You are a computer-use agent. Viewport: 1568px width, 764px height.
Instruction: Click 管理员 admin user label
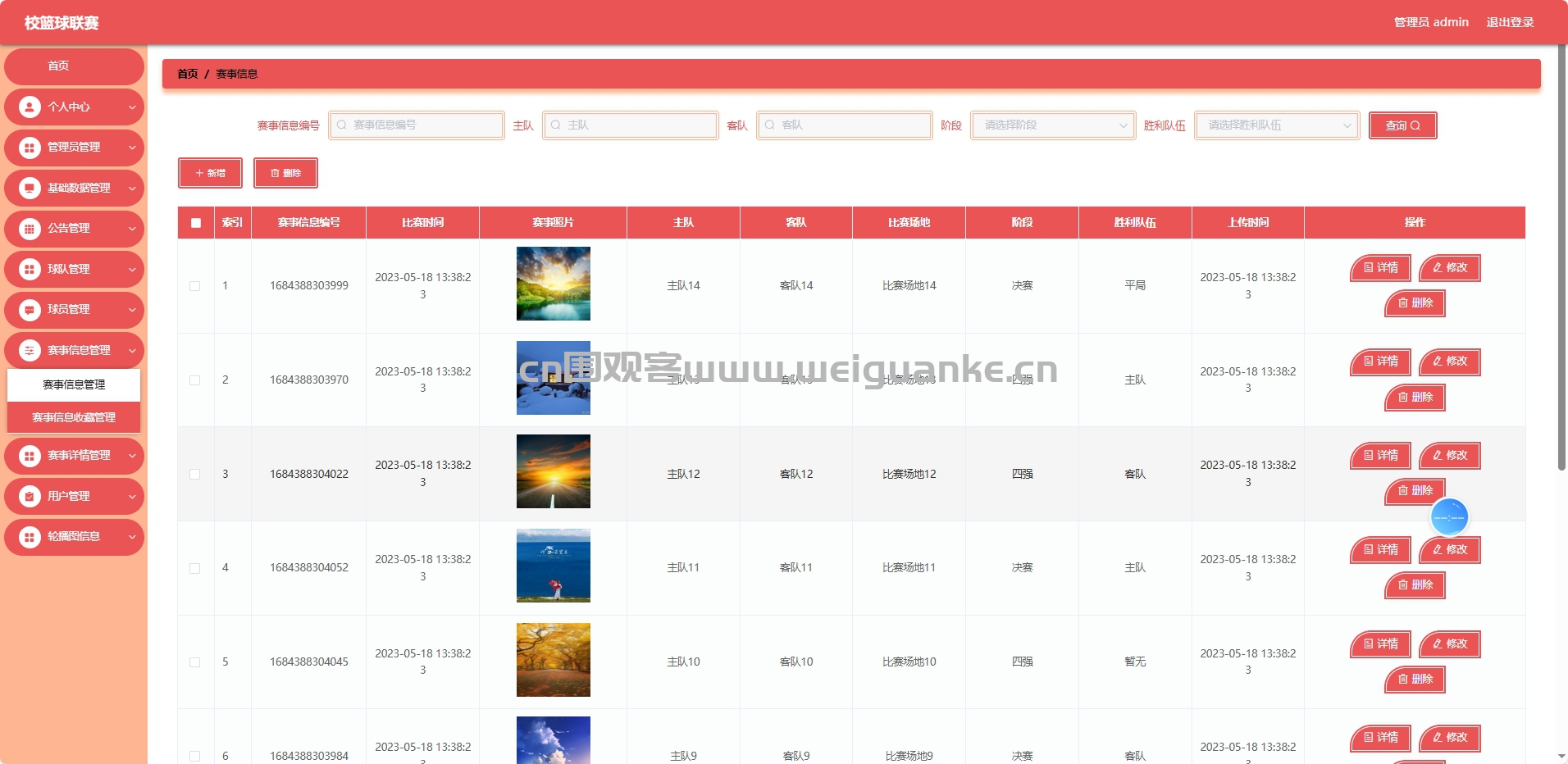tap(1431, 22)
